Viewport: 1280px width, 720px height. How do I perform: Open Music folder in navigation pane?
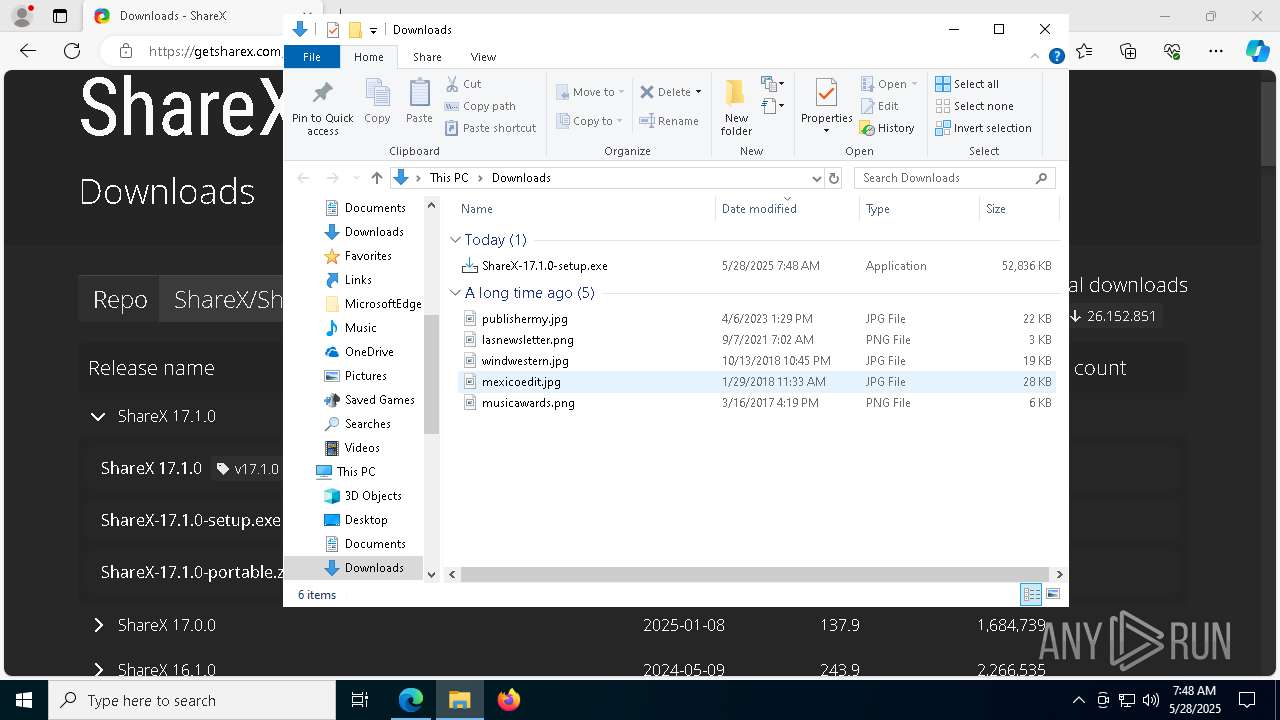360,328
